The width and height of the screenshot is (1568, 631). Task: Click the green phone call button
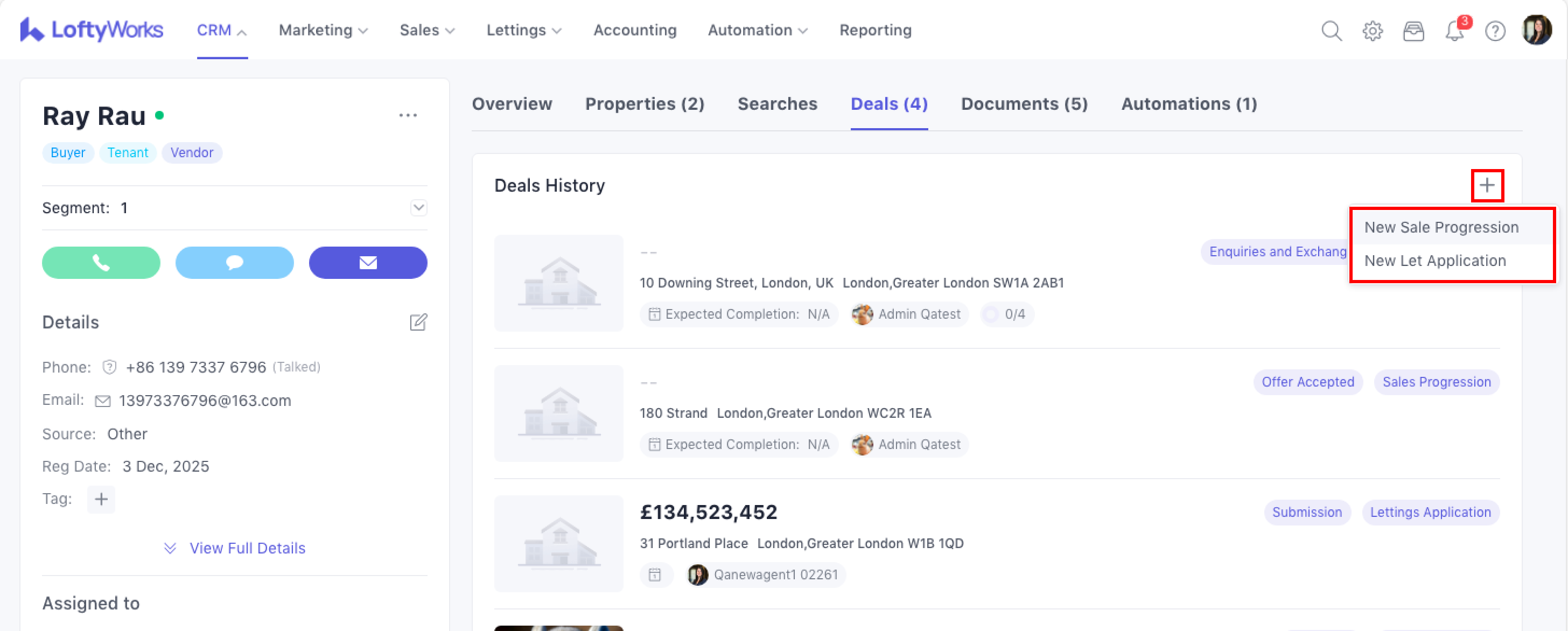[101, 263]
